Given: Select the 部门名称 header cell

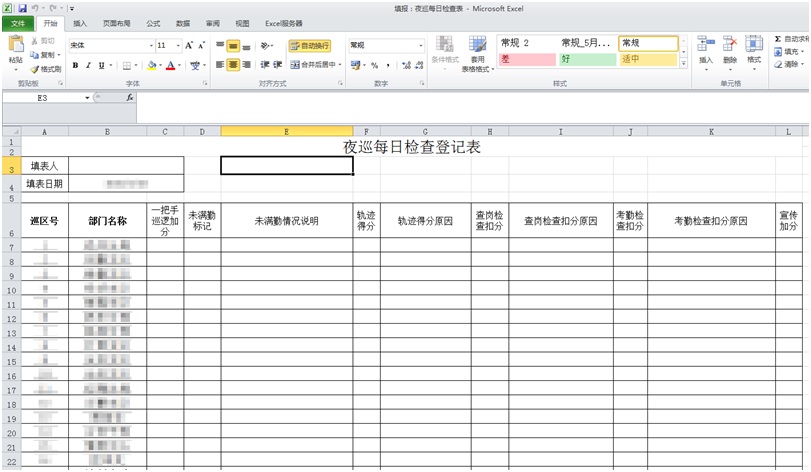Looking at the screenshot, I should click(x=107, y=221).
